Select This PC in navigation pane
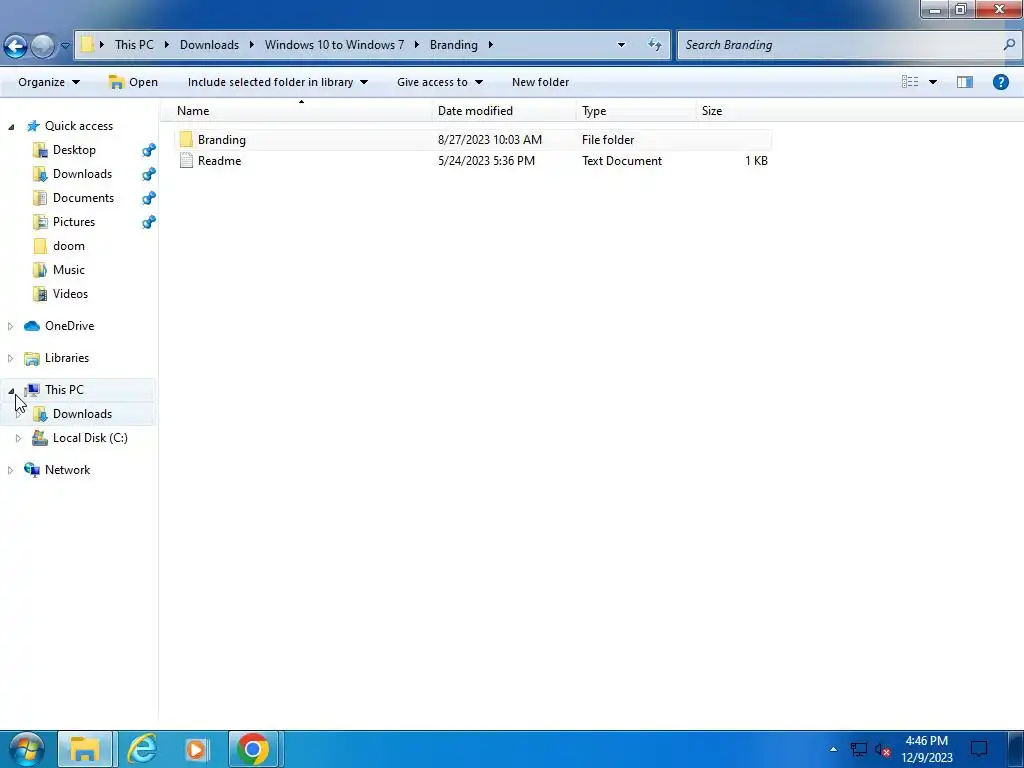Image resolution: width=1024 pixels, height=768 pixels. click(x=64, y=390)
